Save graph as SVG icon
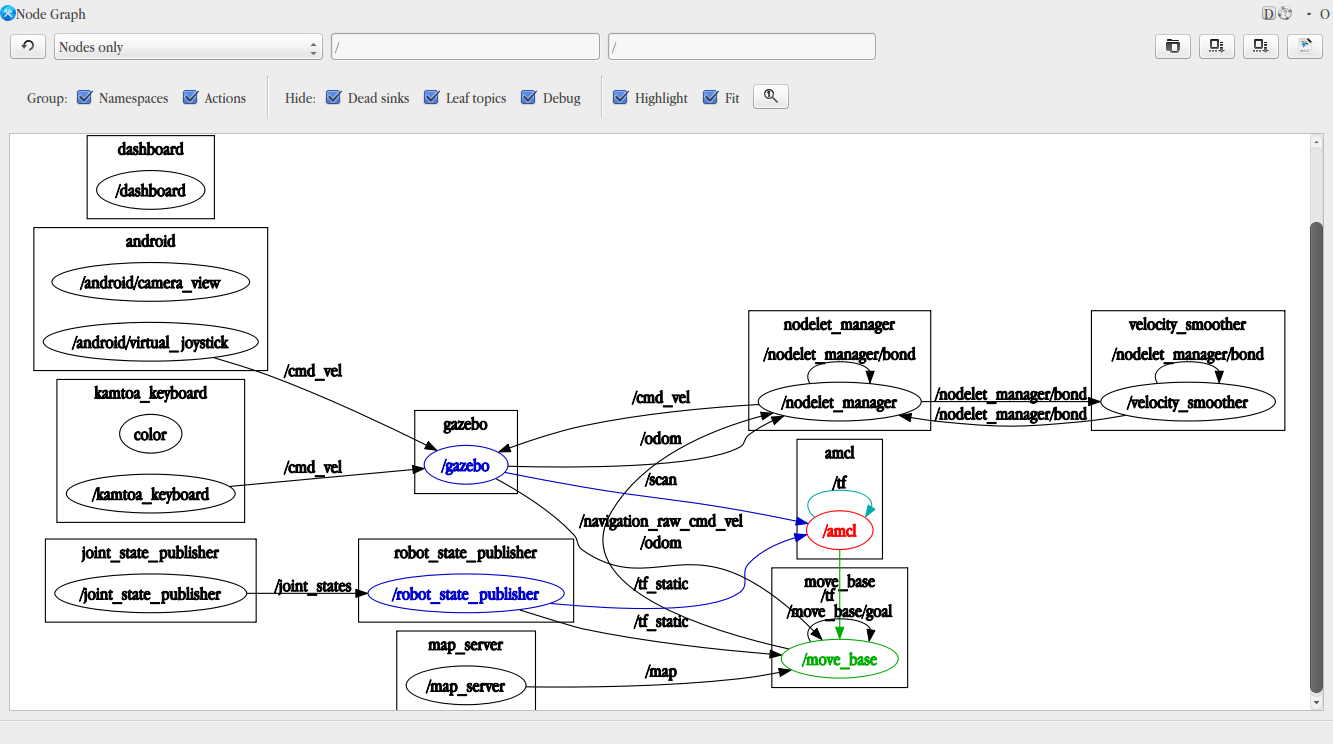1333x744 pixels. click(x=1260, y=46)
